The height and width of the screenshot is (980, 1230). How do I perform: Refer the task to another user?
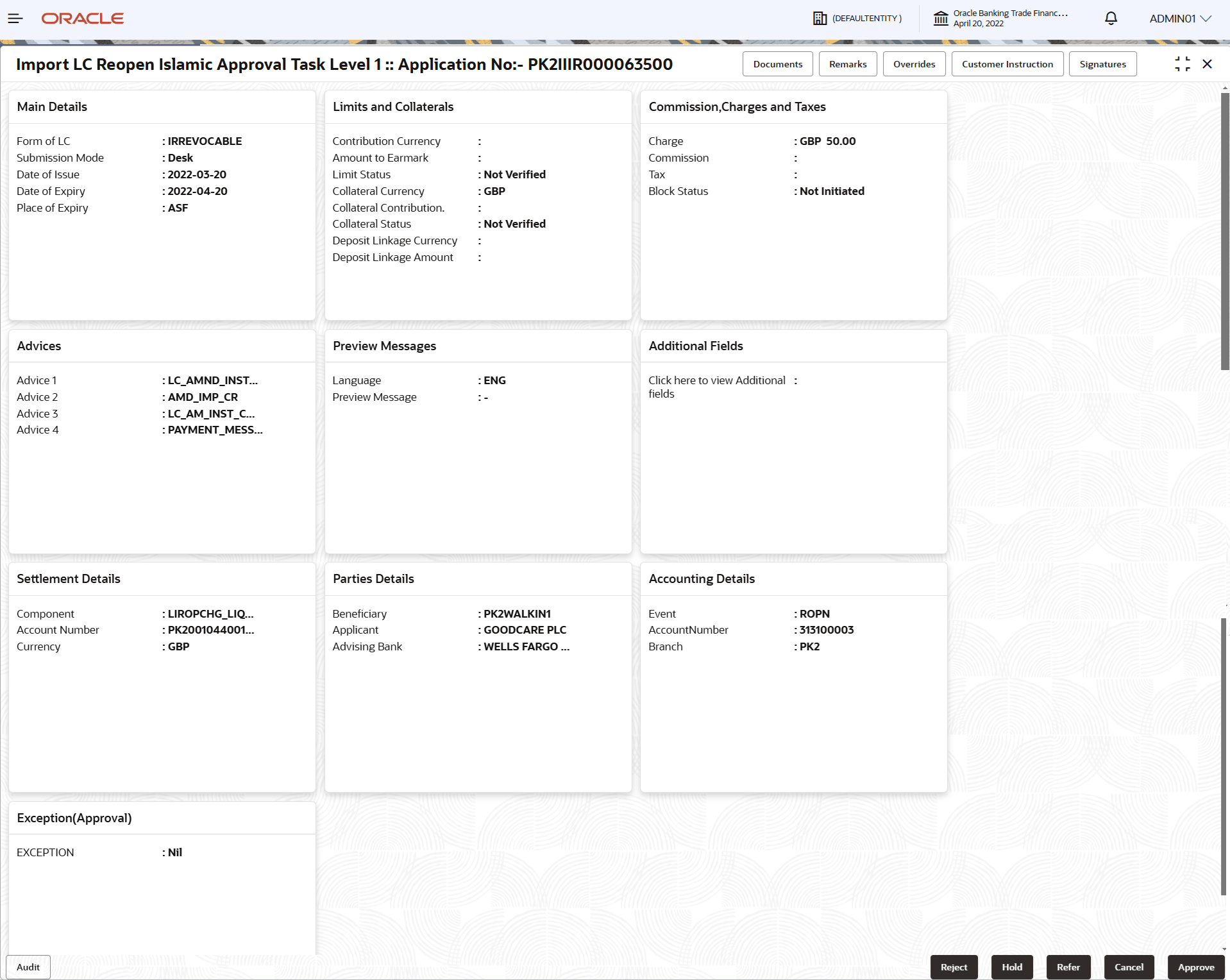[x=1068, y=967]
